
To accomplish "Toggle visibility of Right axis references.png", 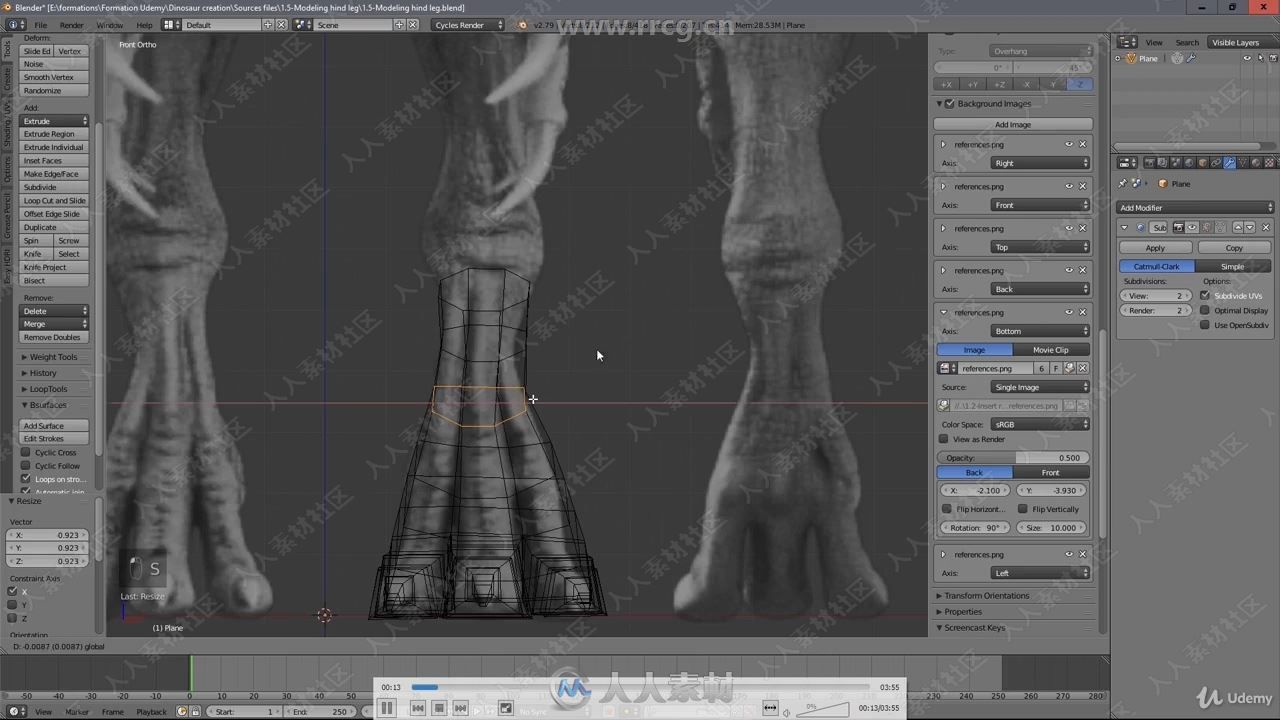I will click(x=1068, y=144).
